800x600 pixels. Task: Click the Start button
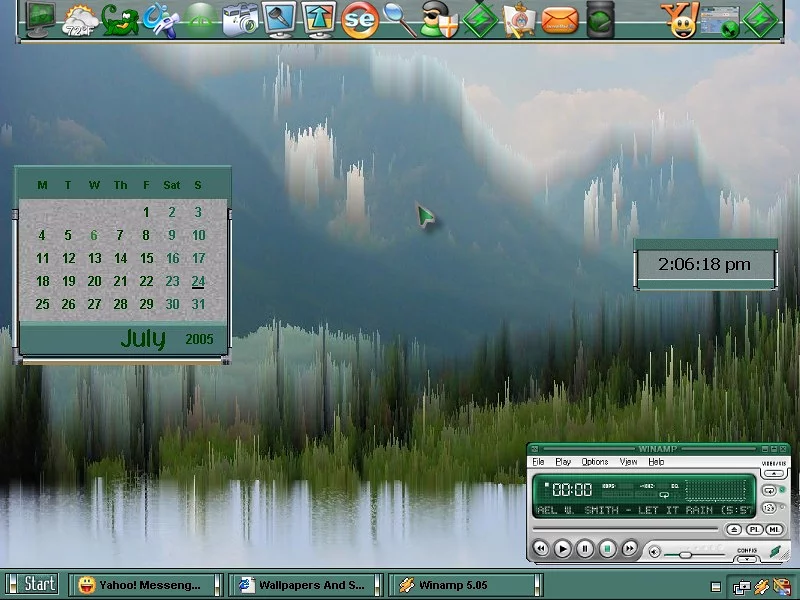[33, 584]
